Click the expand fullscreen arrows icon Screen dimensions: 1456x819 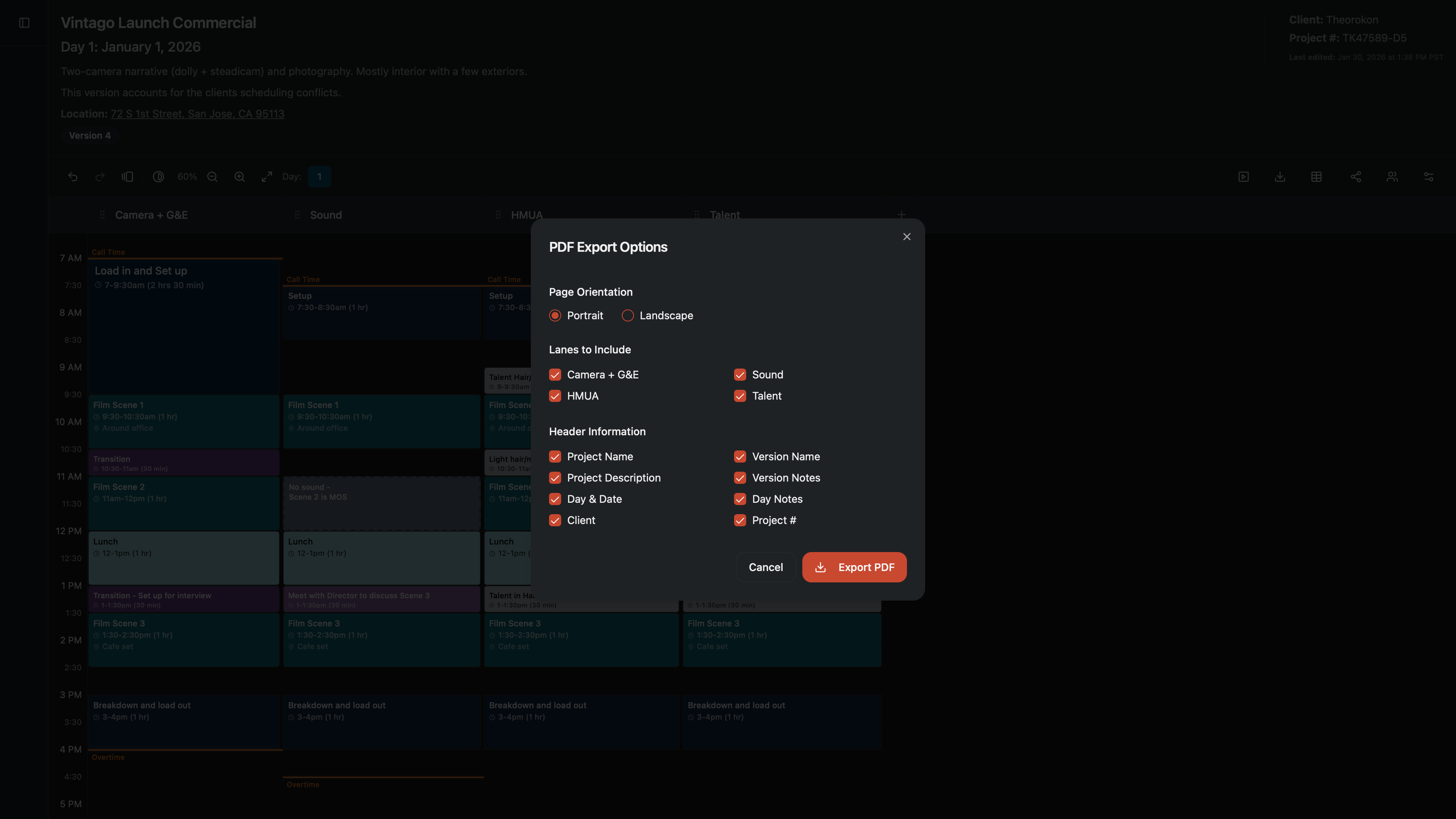(x=267, y=177)
